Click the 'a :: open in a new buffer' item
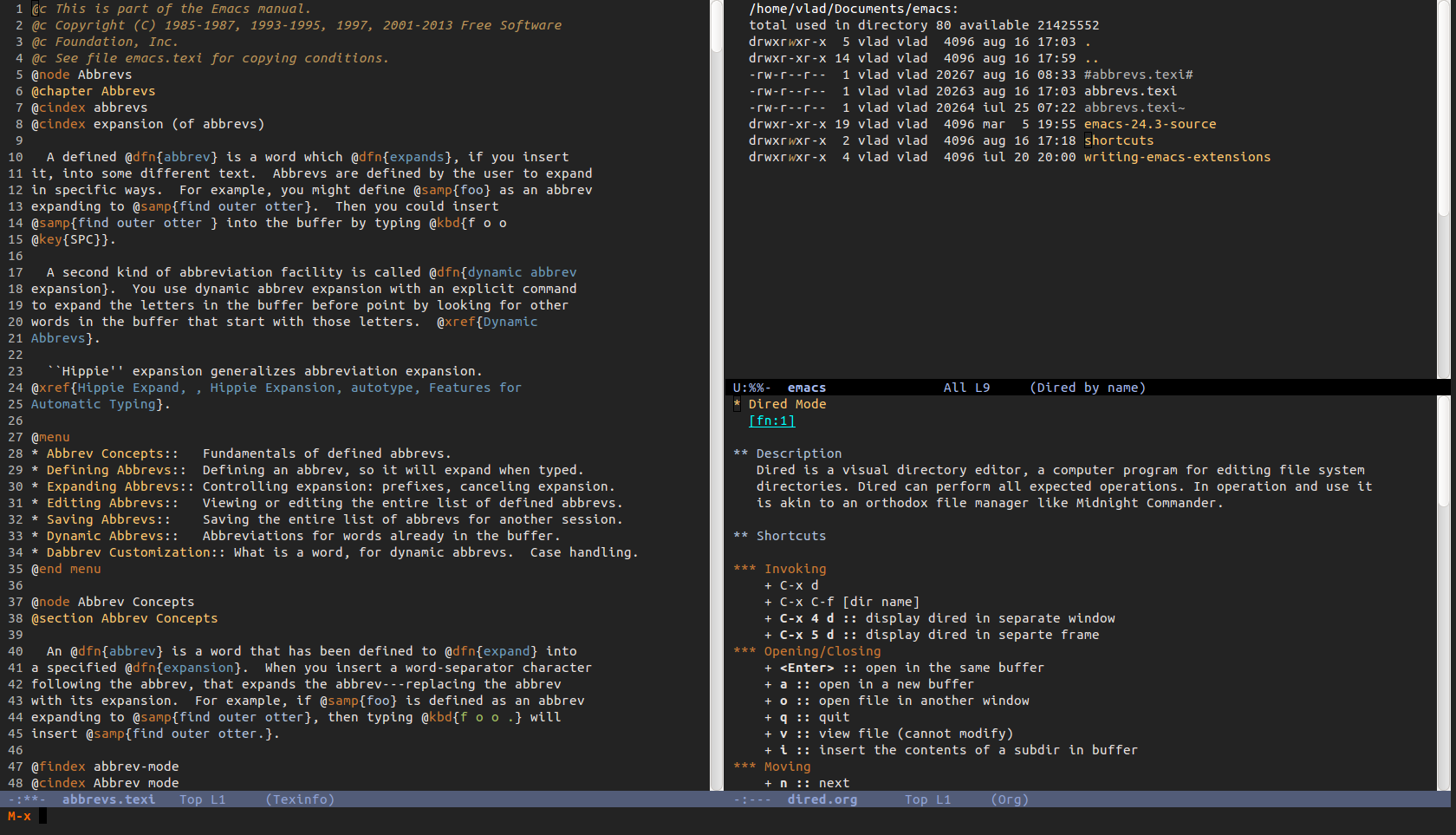Screen dimensions: 1456x835 point(869,684)
